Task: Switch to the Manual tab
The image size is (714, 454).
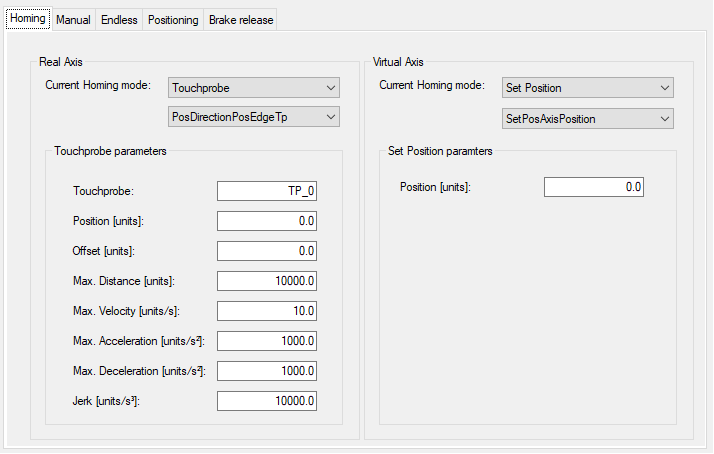Action: [x=73, y=20]
